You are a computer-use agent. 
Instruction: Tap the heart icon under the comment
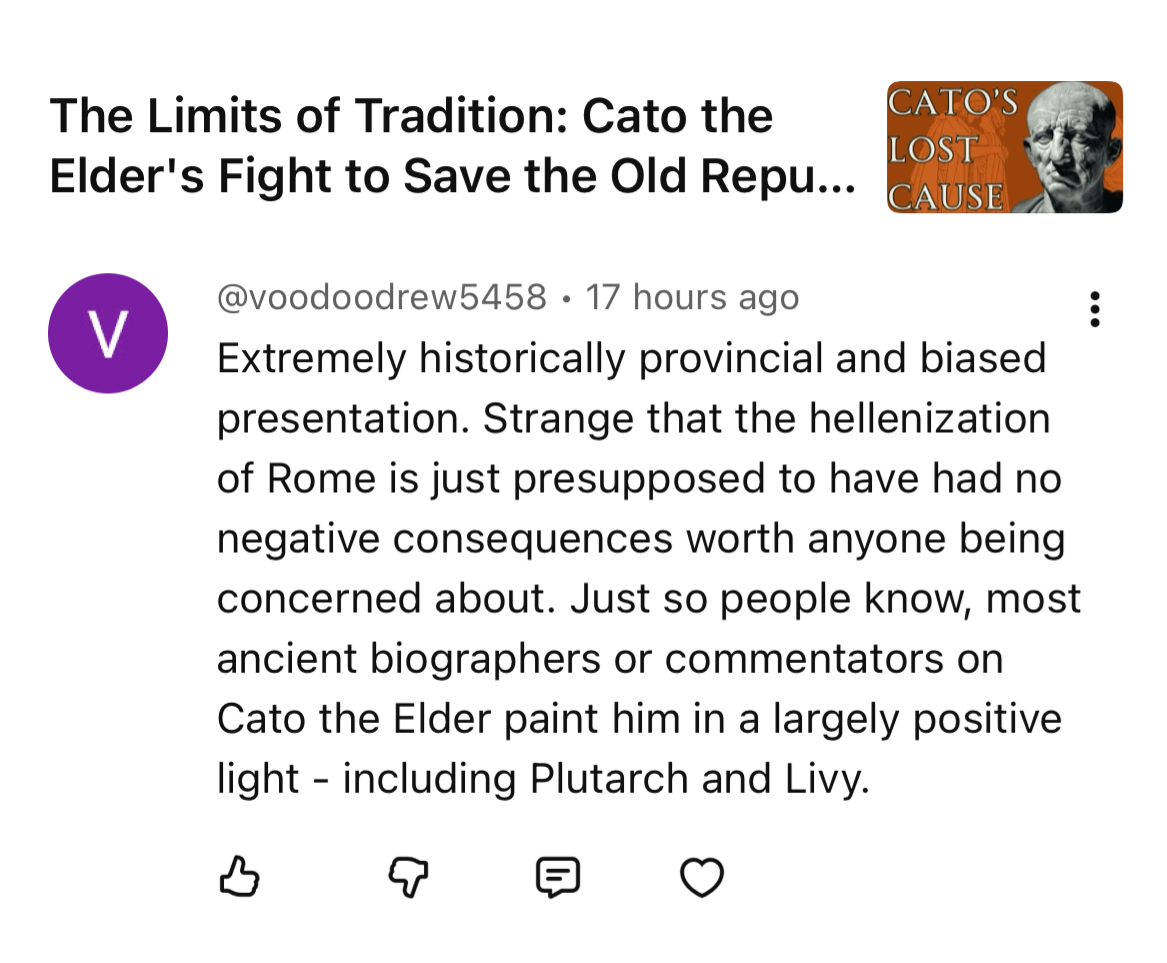click(x=700, y=878)
